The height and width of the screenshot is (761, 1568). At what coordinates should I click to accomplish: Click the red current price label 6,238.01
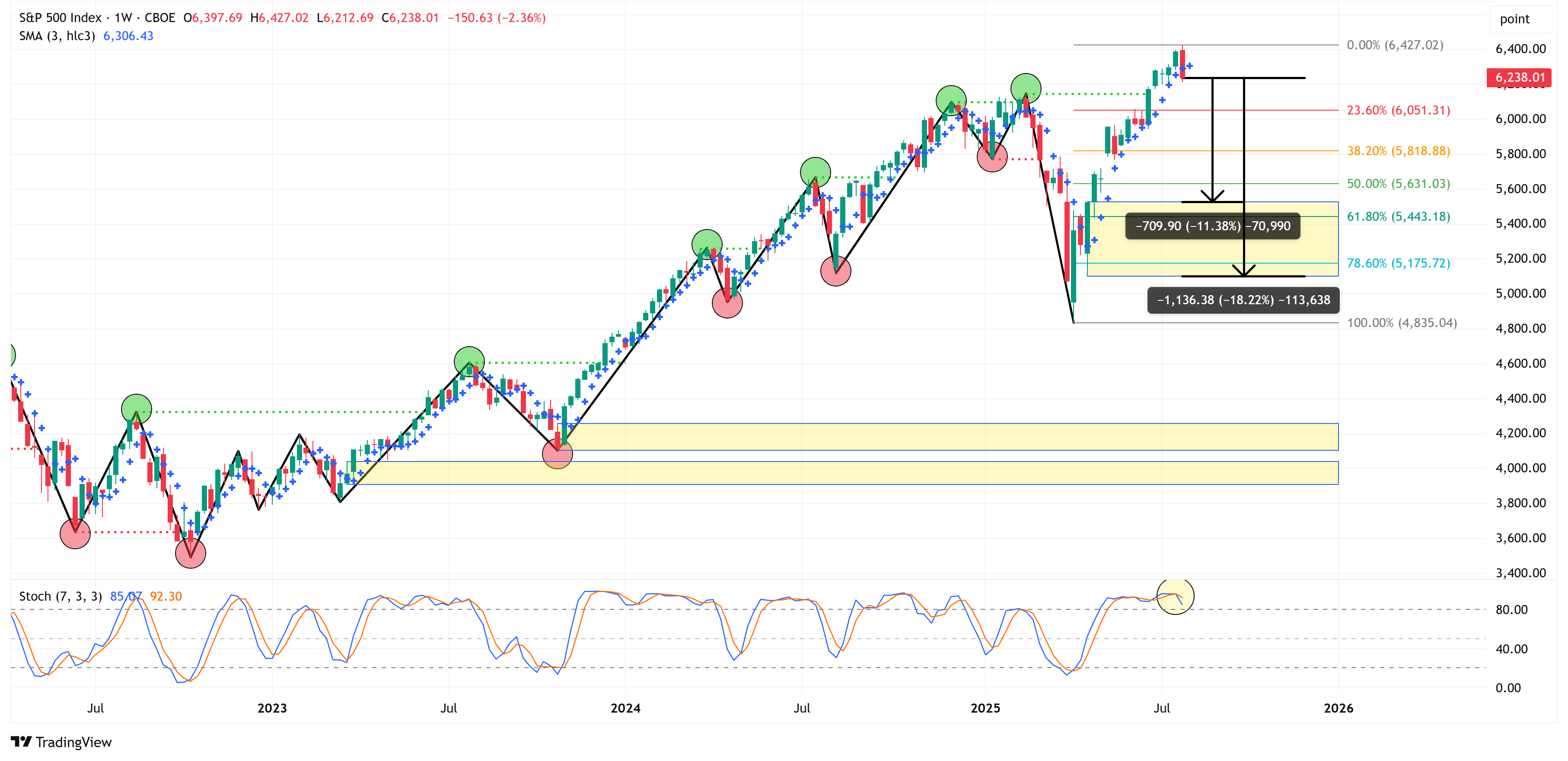[1519, 77]
